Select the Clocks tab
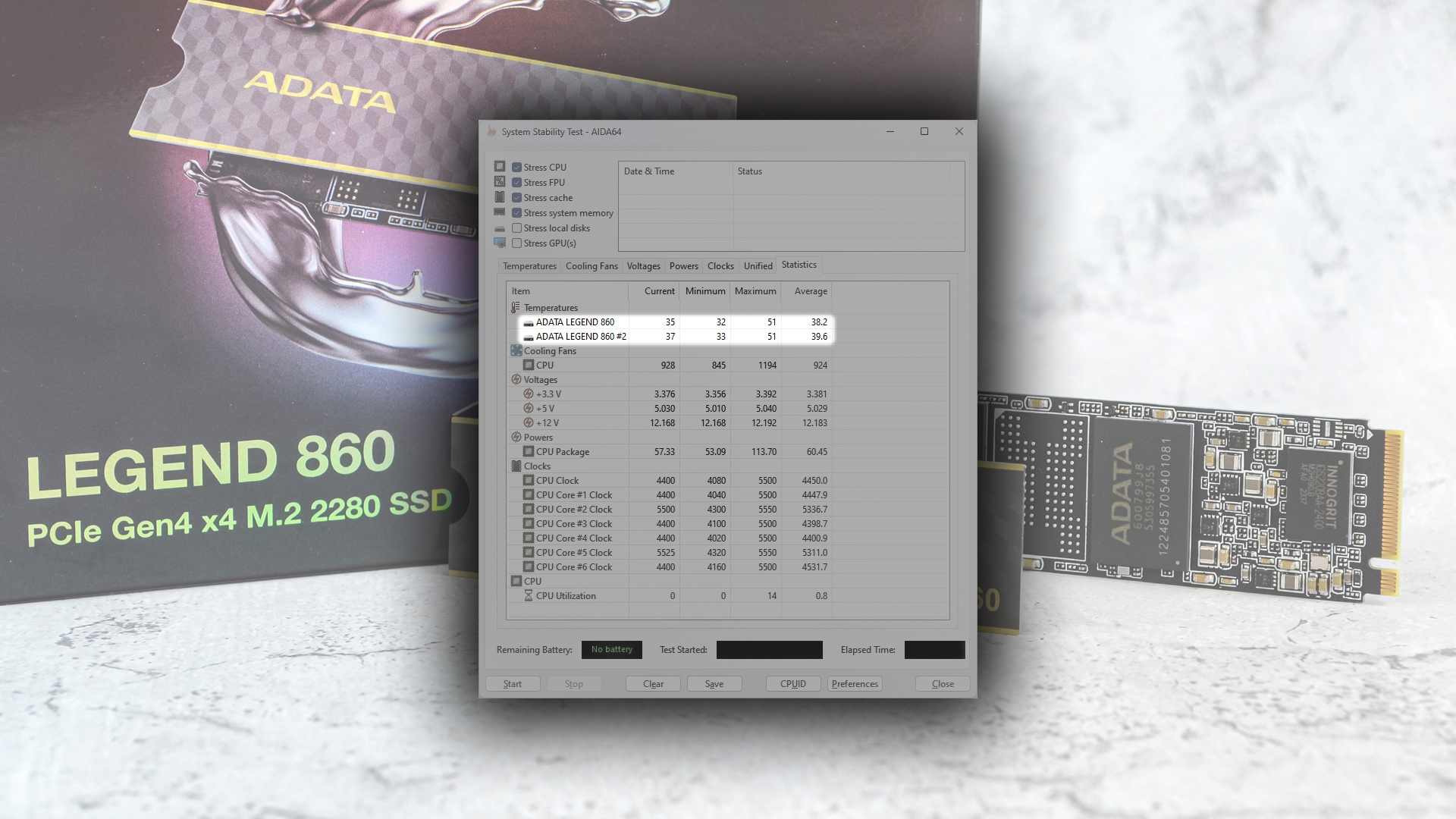Viewport: 1456px width, 819px height. pyautogui.click(x=720, y=266)
